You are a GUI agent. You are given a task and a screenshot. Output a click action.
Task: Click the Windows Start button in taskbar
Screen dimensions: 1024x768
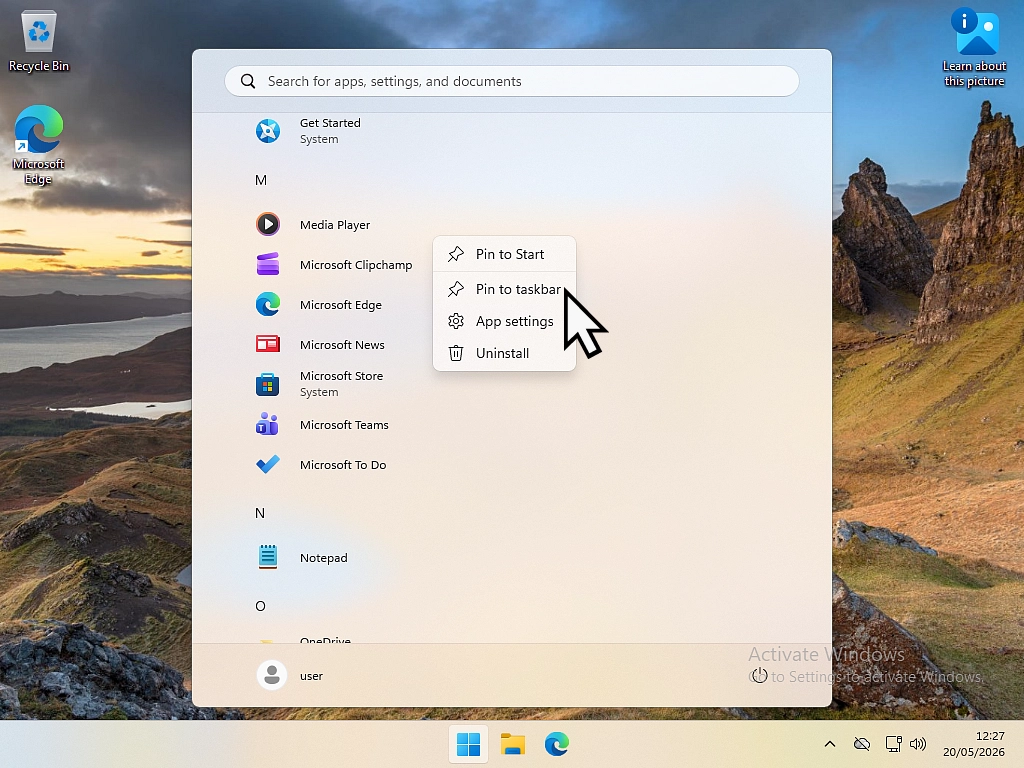468,744
